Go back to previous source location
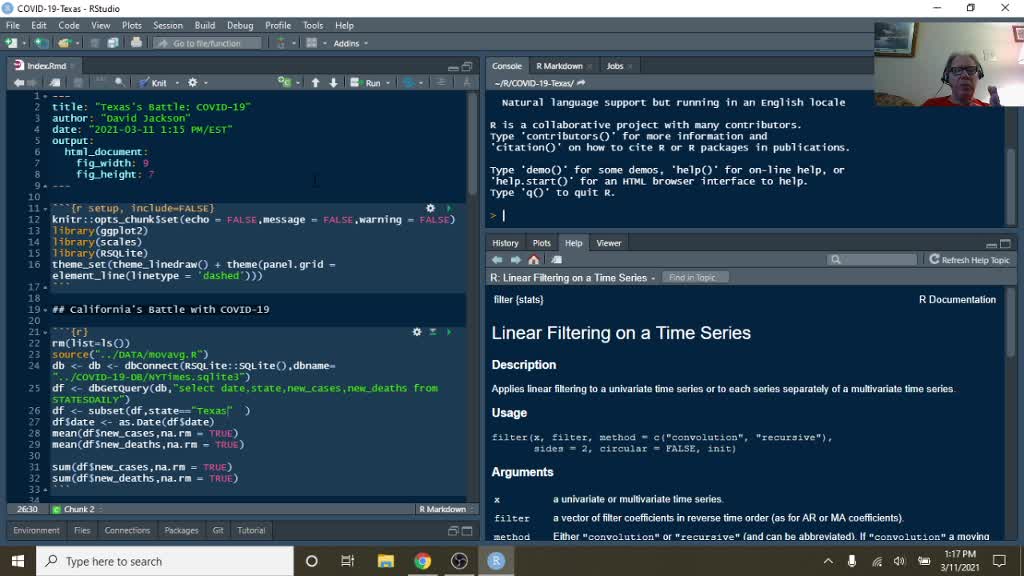Viewport: 1024px width, 576px height. (18, 83)
